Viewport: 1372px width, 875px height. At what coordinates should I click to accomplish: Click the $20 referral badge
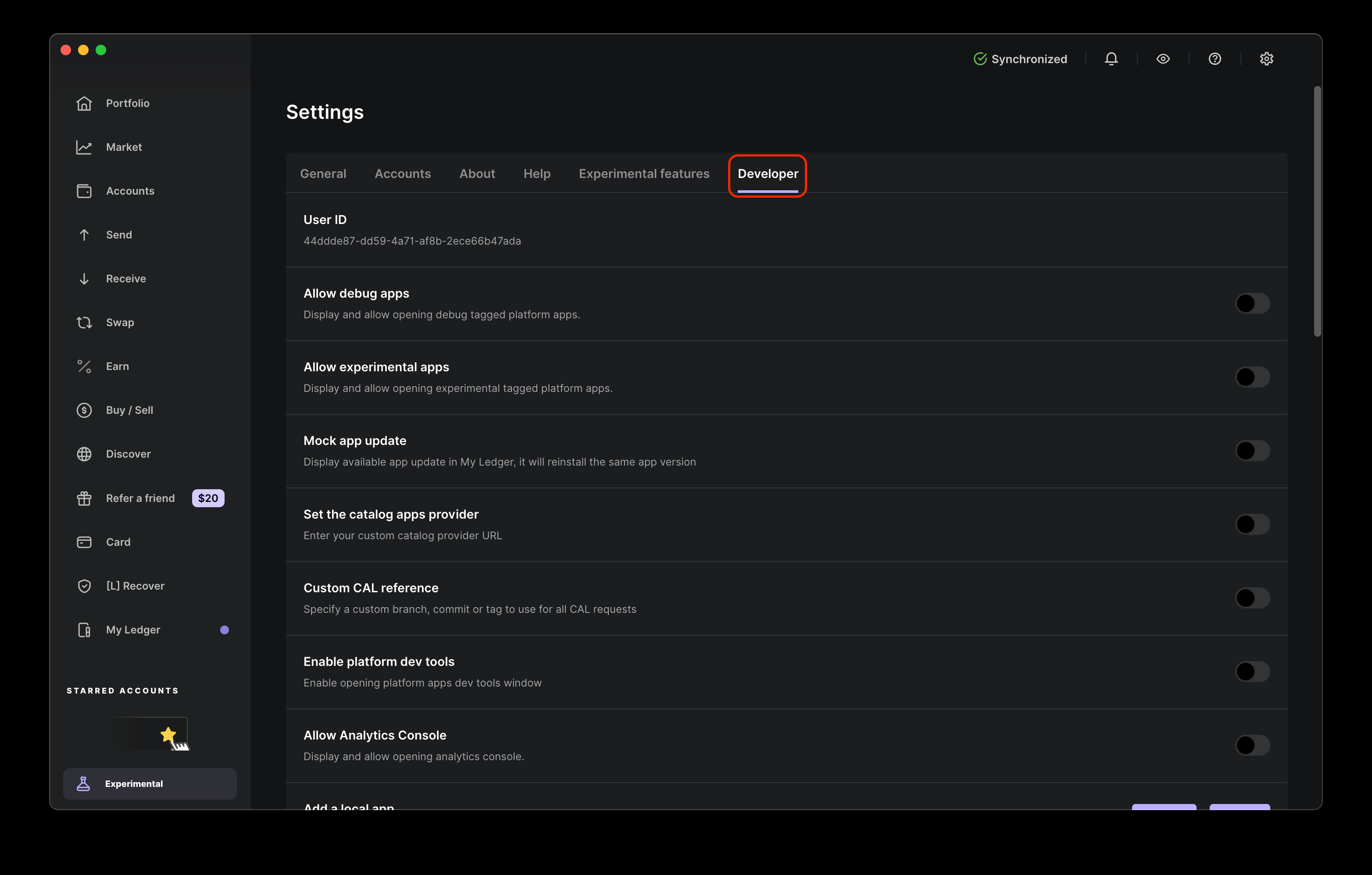(208, 498)
